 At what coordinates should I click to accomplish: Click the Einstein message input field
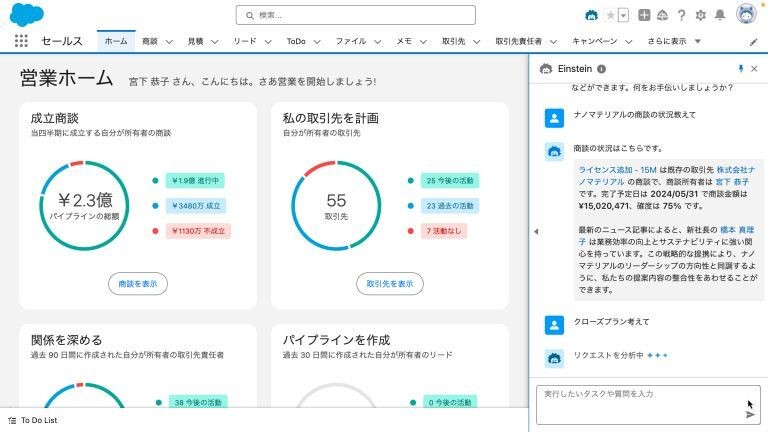[x=648, y=405]
